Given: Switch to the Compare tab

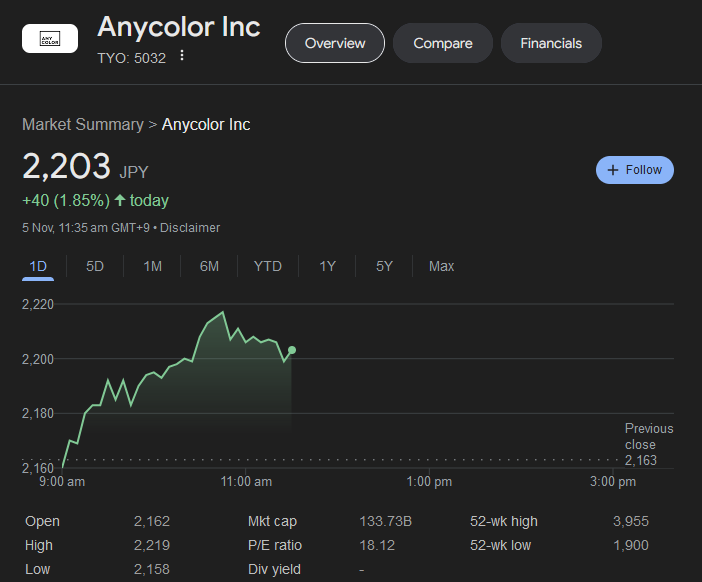Looking at the screenshot, I should [443, 43].
